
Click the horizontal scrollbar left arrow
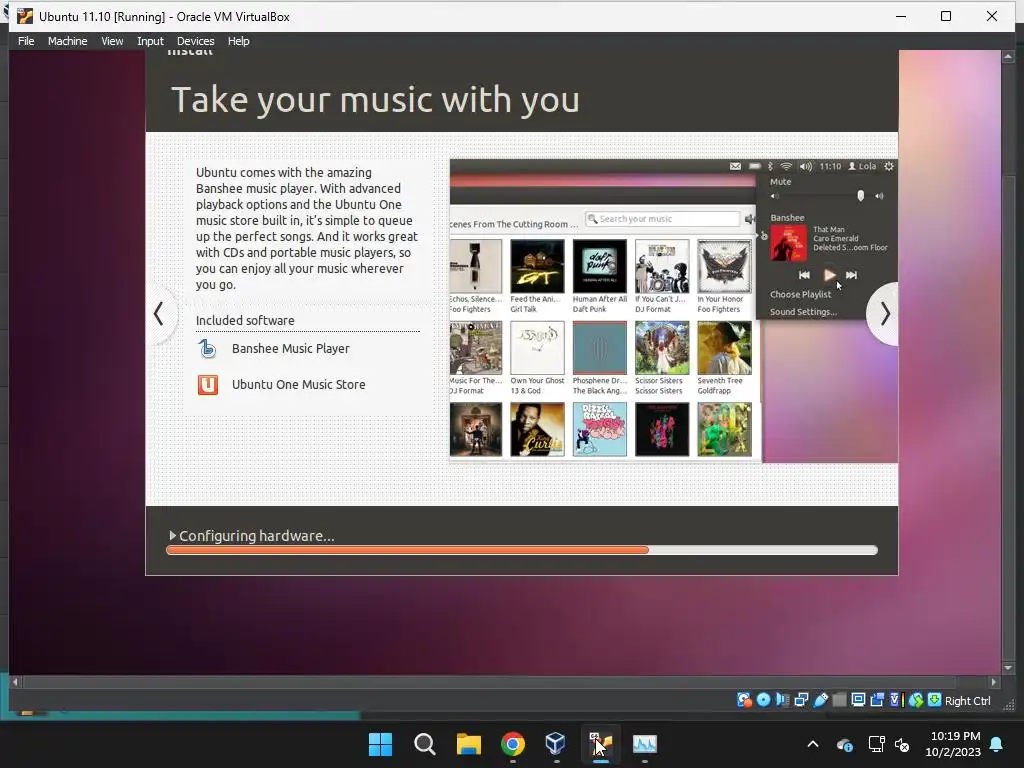click(x=15, y=682)
